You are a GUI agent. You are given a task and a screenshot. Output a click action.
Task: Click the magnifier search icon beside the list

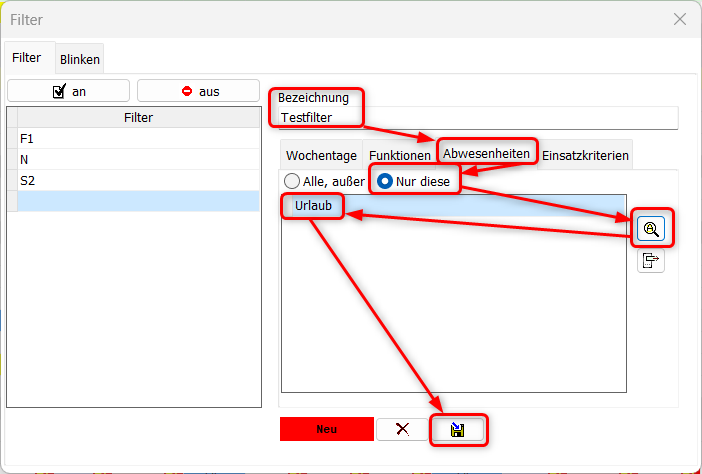tap(651, 229)
